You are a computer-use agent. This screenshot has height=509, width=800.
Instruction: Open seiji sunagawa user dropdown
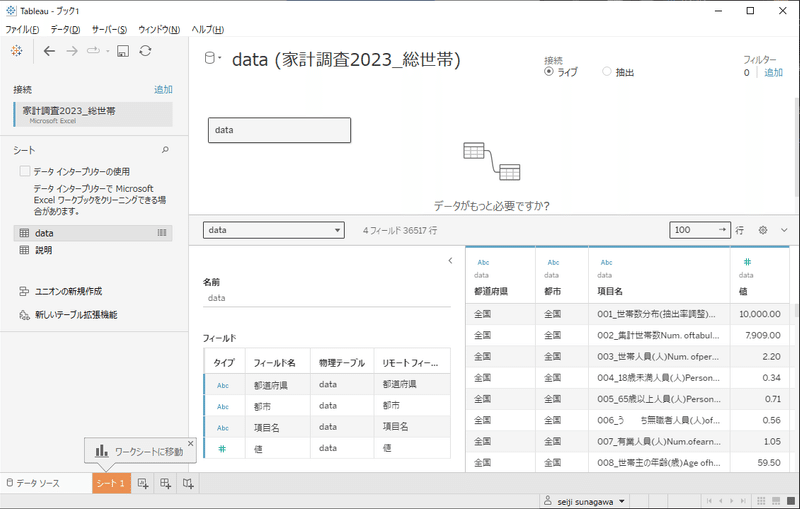(x=585, y=501)
